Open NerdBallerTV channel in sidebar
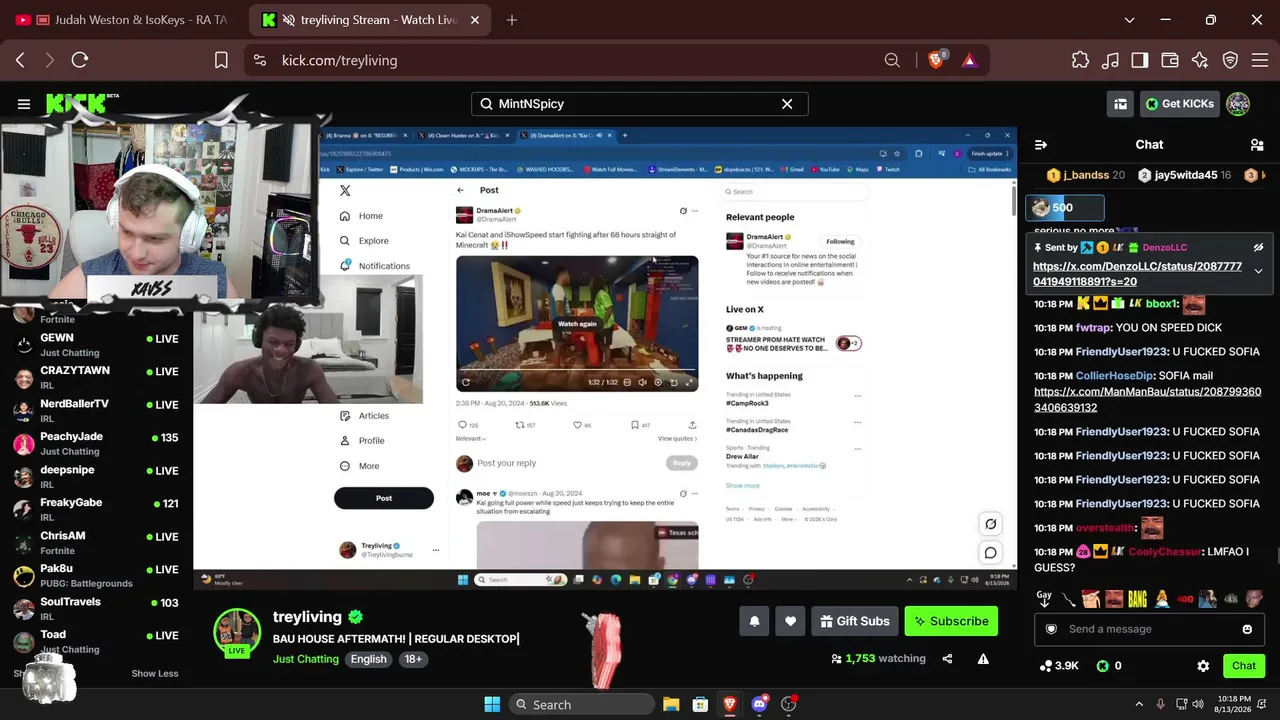The height and width of the screenshot is (720, 1280). coord(95,411)
